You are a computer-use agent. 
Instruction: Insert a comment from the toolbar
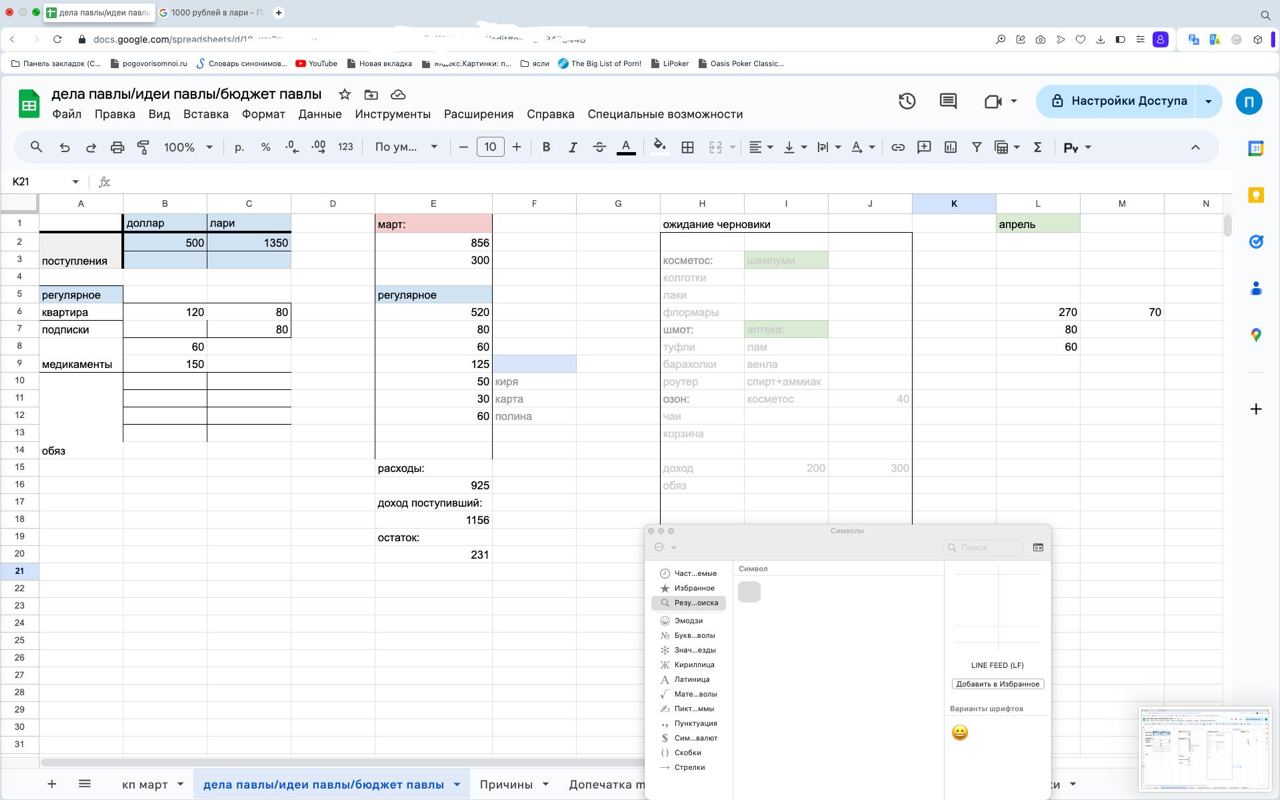924,147
